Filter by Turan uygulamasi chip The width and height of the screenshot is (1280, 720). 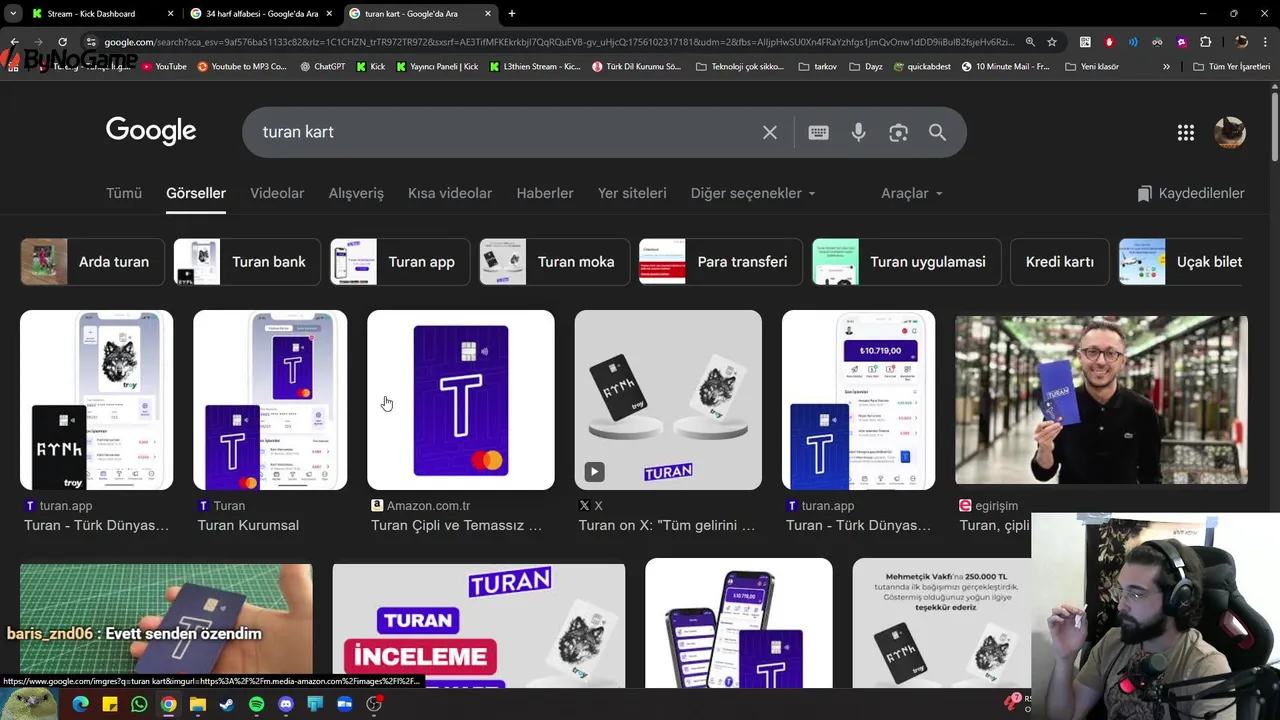(x=906, y=262)
